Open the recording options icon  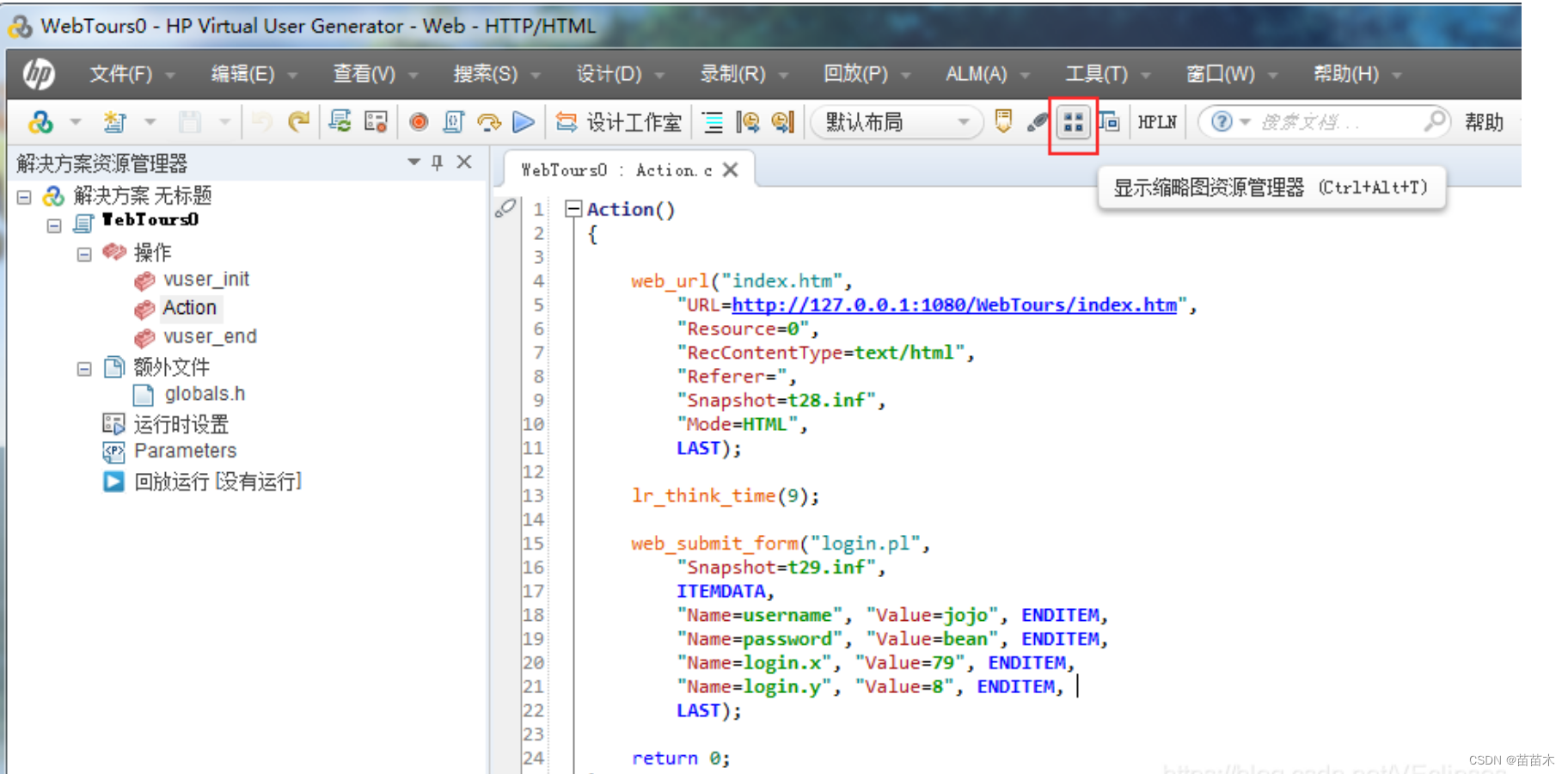(x=376, y=122)
